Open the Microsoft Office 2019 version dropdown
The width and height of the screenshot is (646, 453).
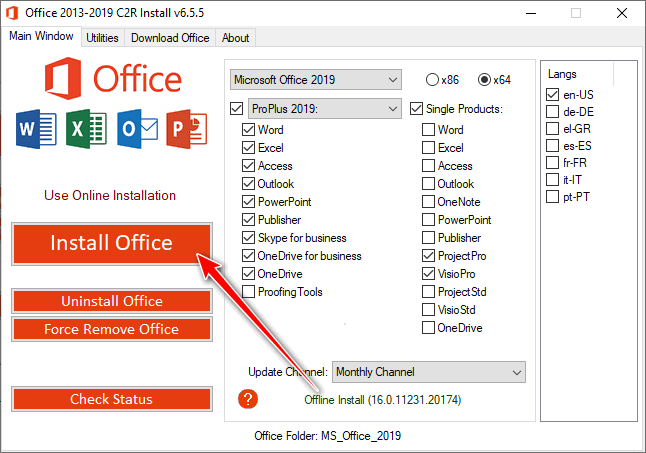tap(314, 79)
